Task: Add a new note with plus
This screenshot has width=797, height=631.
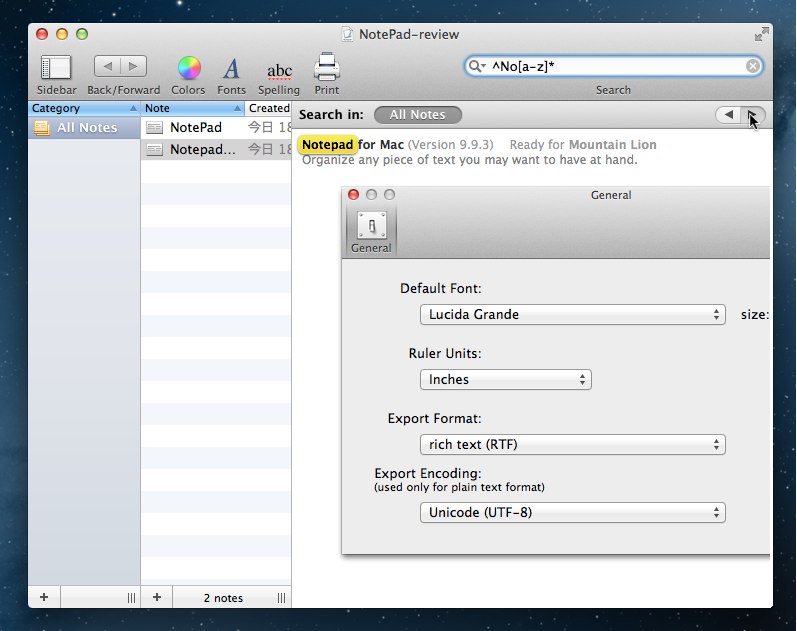Action: pyautogui.click(x=157, y=597)
